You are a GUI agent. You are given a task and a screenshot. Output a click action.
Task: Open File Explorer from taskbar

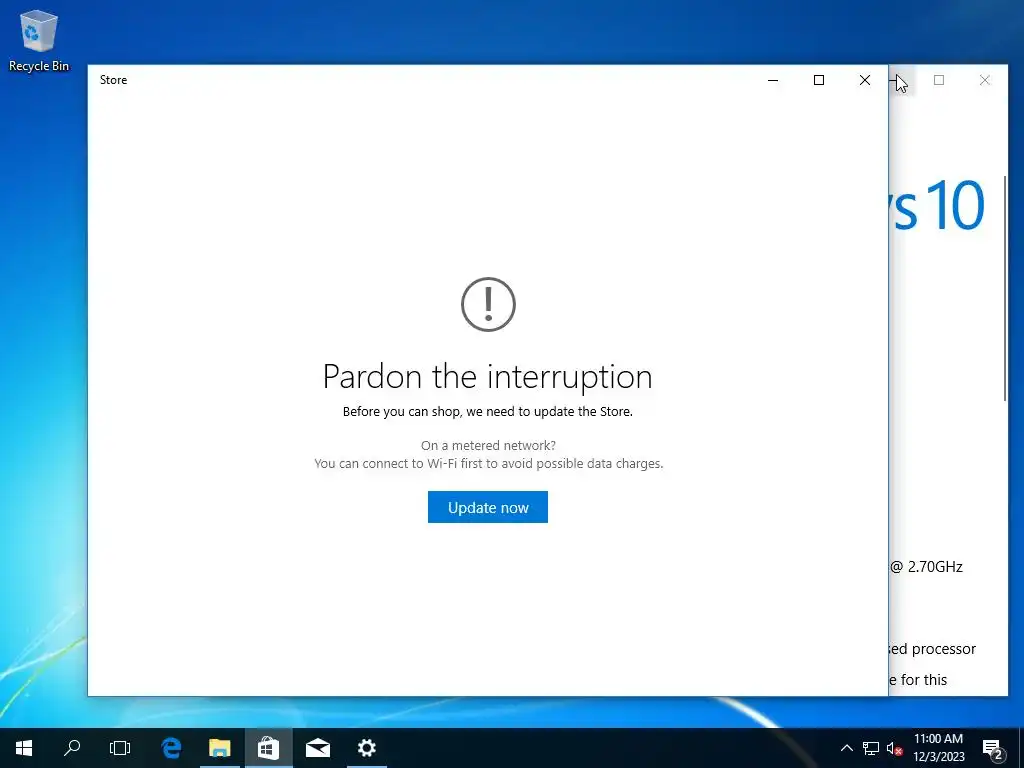(x=219, y=748)
